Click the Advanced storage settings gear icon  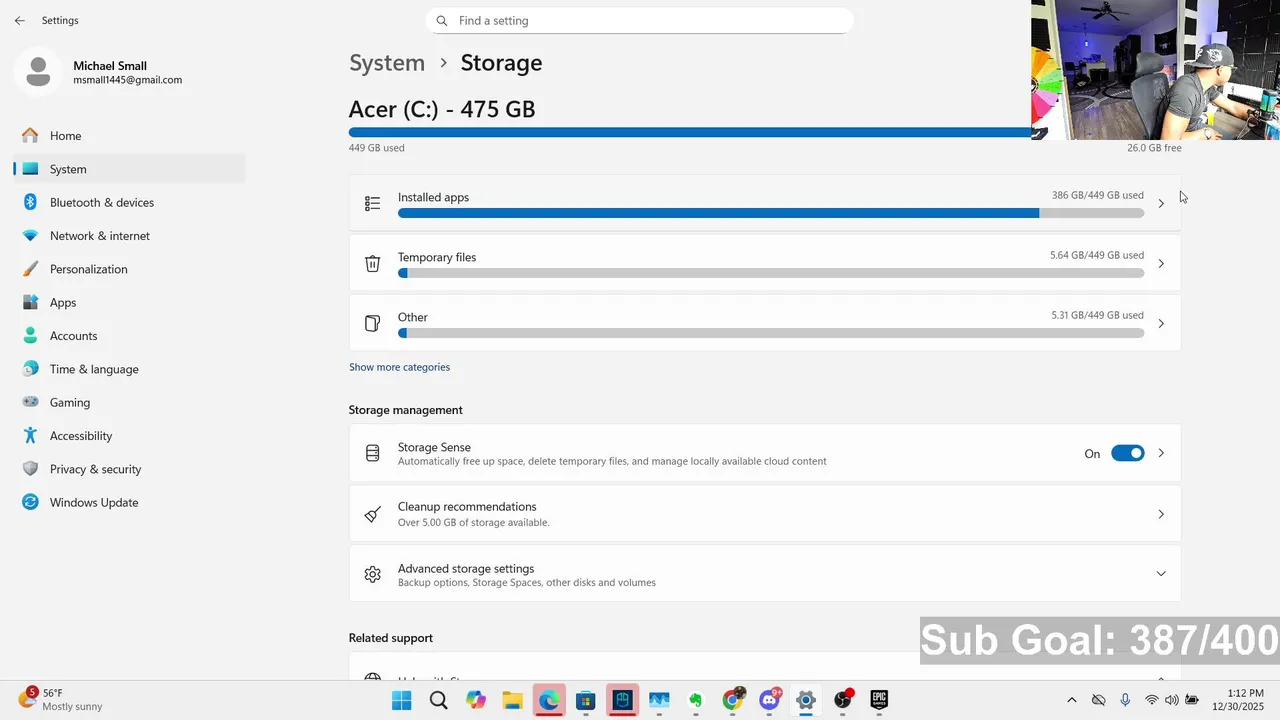pos(372,574)
